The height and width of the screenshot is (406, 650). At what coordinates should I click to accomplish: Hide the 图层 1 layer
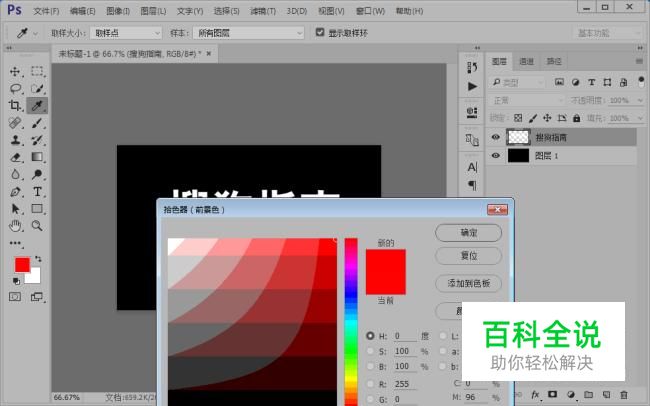(495, 156)
